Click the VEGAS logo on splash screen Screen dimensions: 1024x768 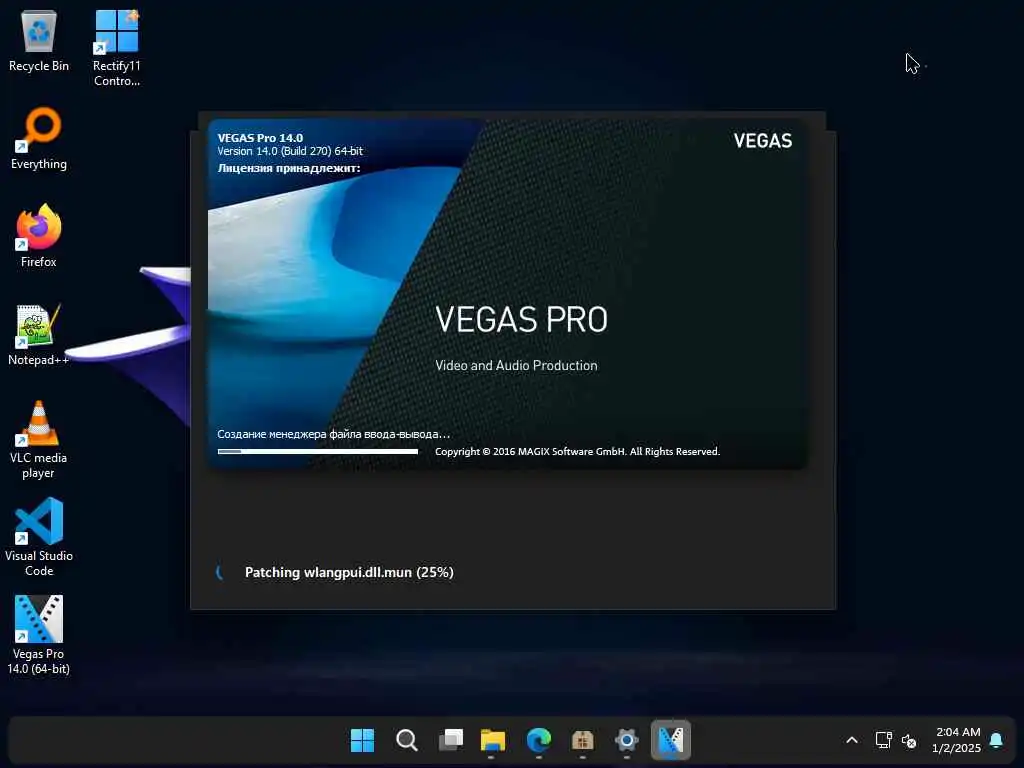tap(762, 140)
